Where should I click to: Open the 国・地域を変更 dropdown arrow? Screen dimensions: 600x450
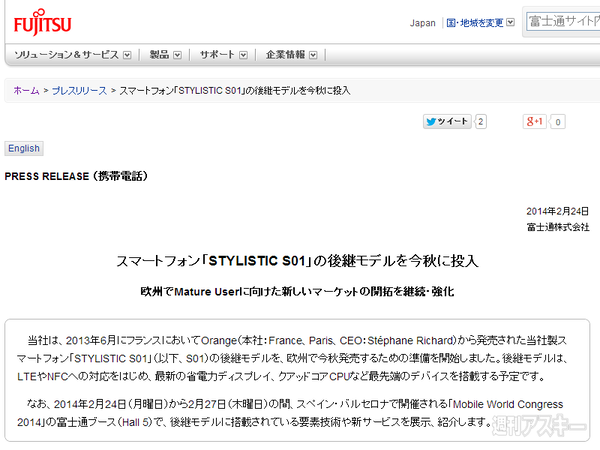coord(510,23)
